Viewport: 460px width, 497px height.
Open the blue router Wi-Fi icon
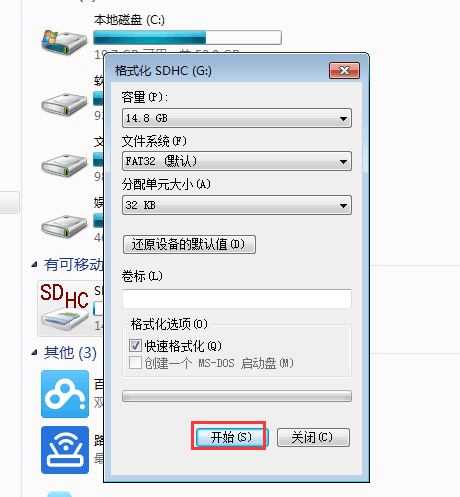(x=65, y=450)
